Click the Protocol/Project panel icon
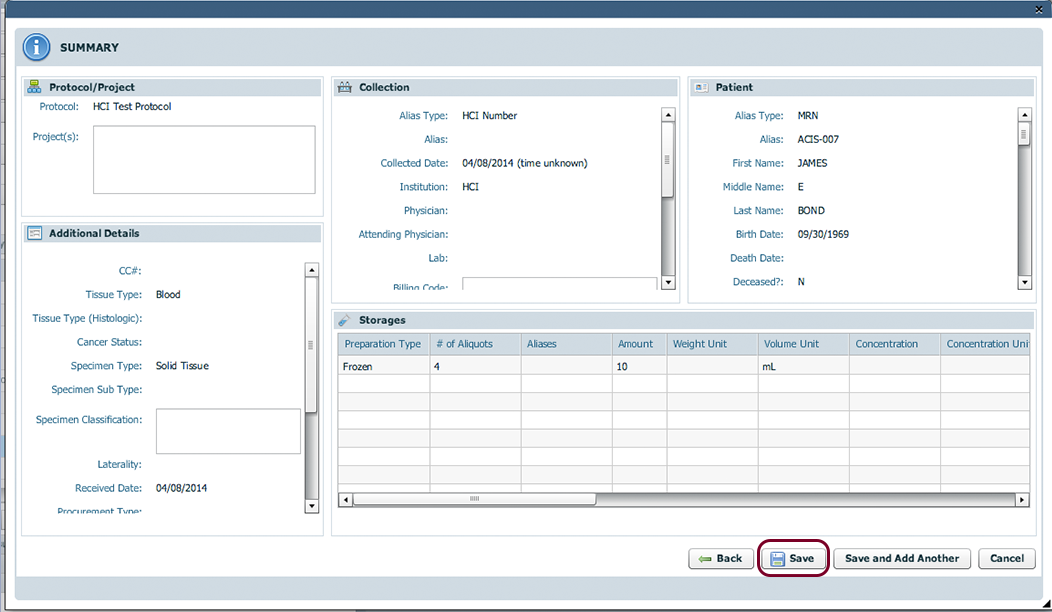This screenshot has width=1052, height=612. 34,87
